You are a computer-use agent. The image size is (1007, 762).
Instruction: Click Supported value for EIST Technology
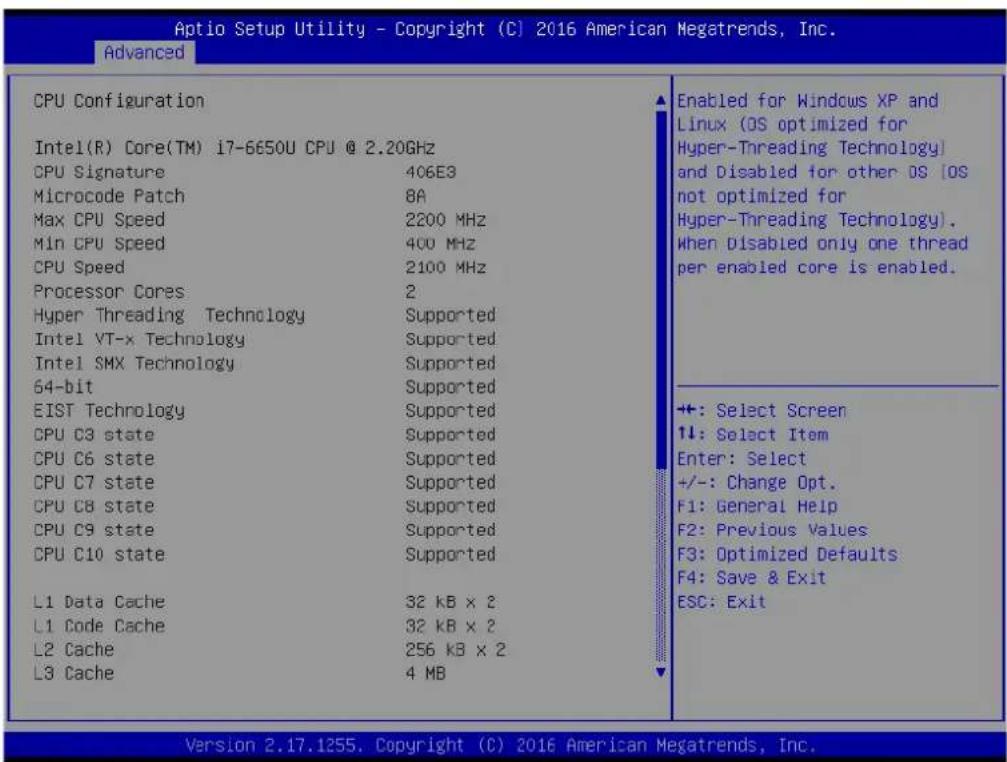click(450, 411)
